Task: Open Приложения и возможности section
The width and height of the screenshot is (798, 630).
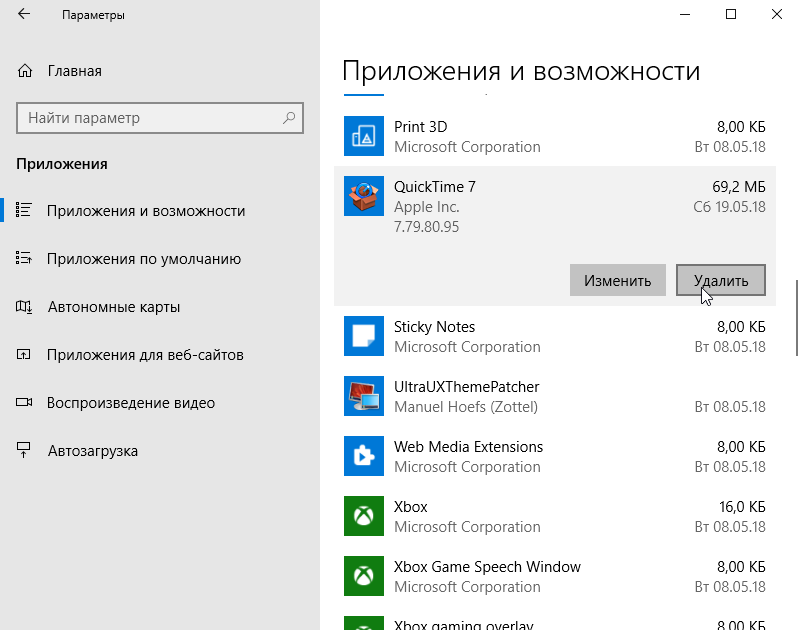Action: tap(146, 211)
